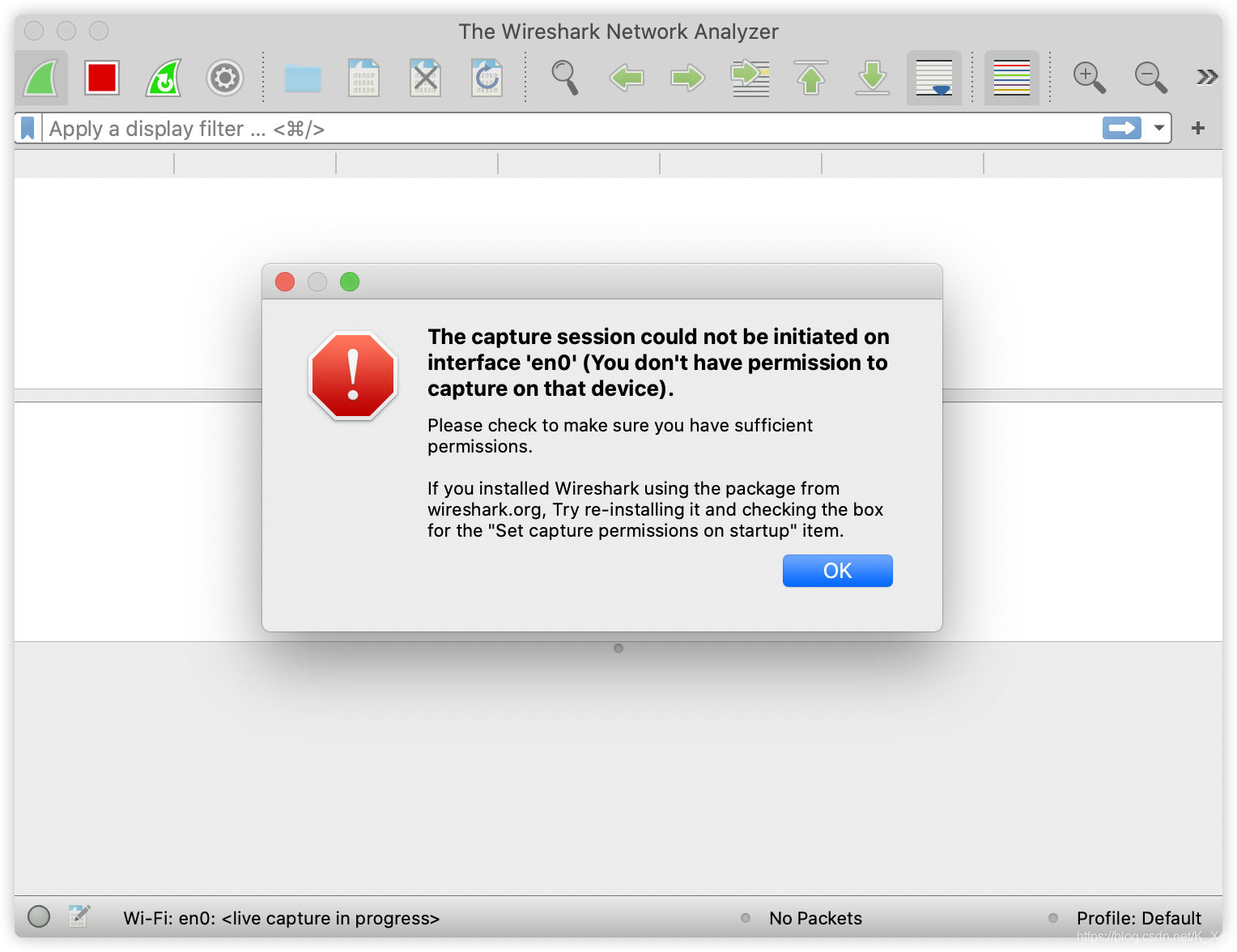The height and width of the screenshot is (952, 1237).
Task: Go back in packet history
Action: coord(626,78)
